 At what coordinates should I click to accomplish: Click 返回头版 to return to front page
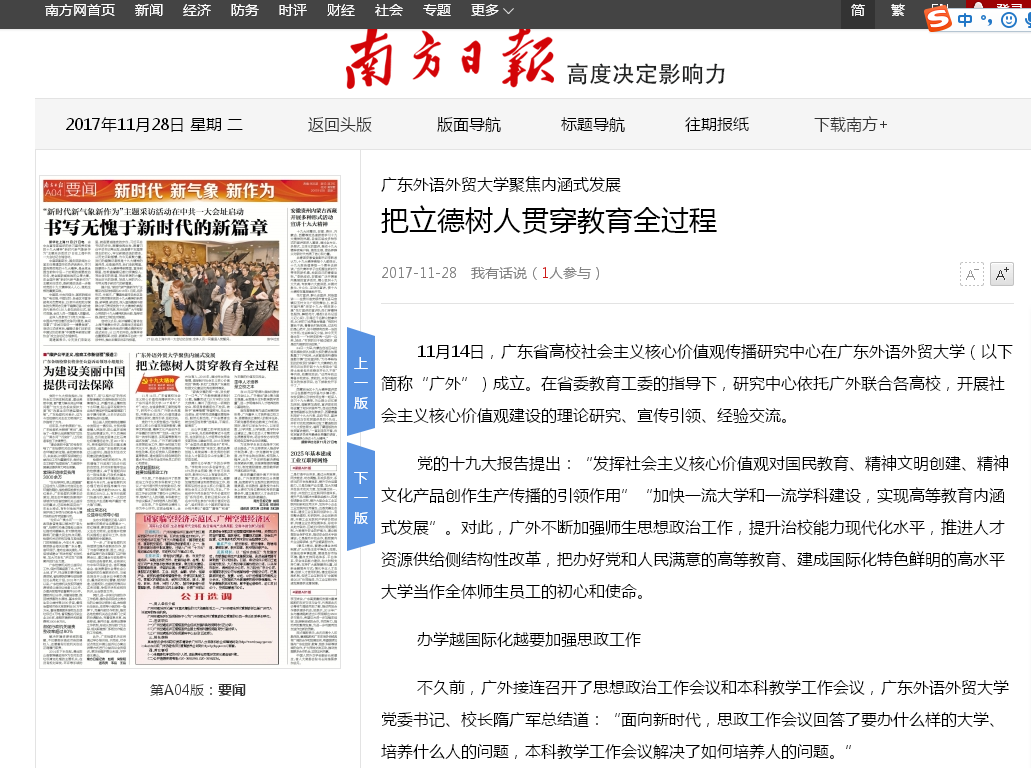[340, 125]
